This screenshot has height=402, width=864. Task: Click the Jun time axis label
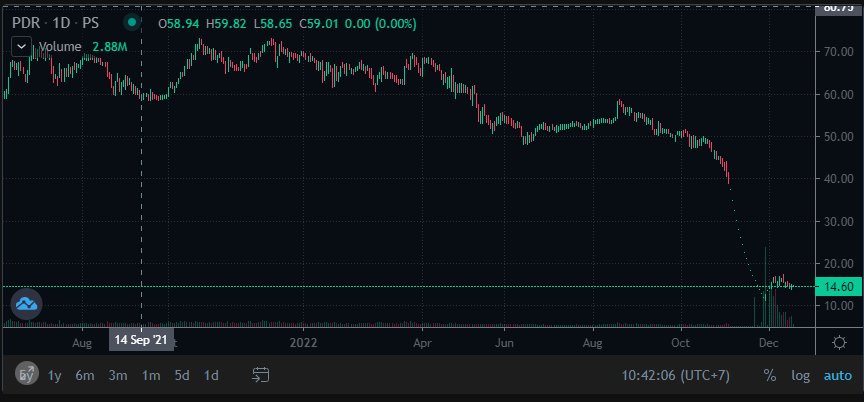click(505, 343)
